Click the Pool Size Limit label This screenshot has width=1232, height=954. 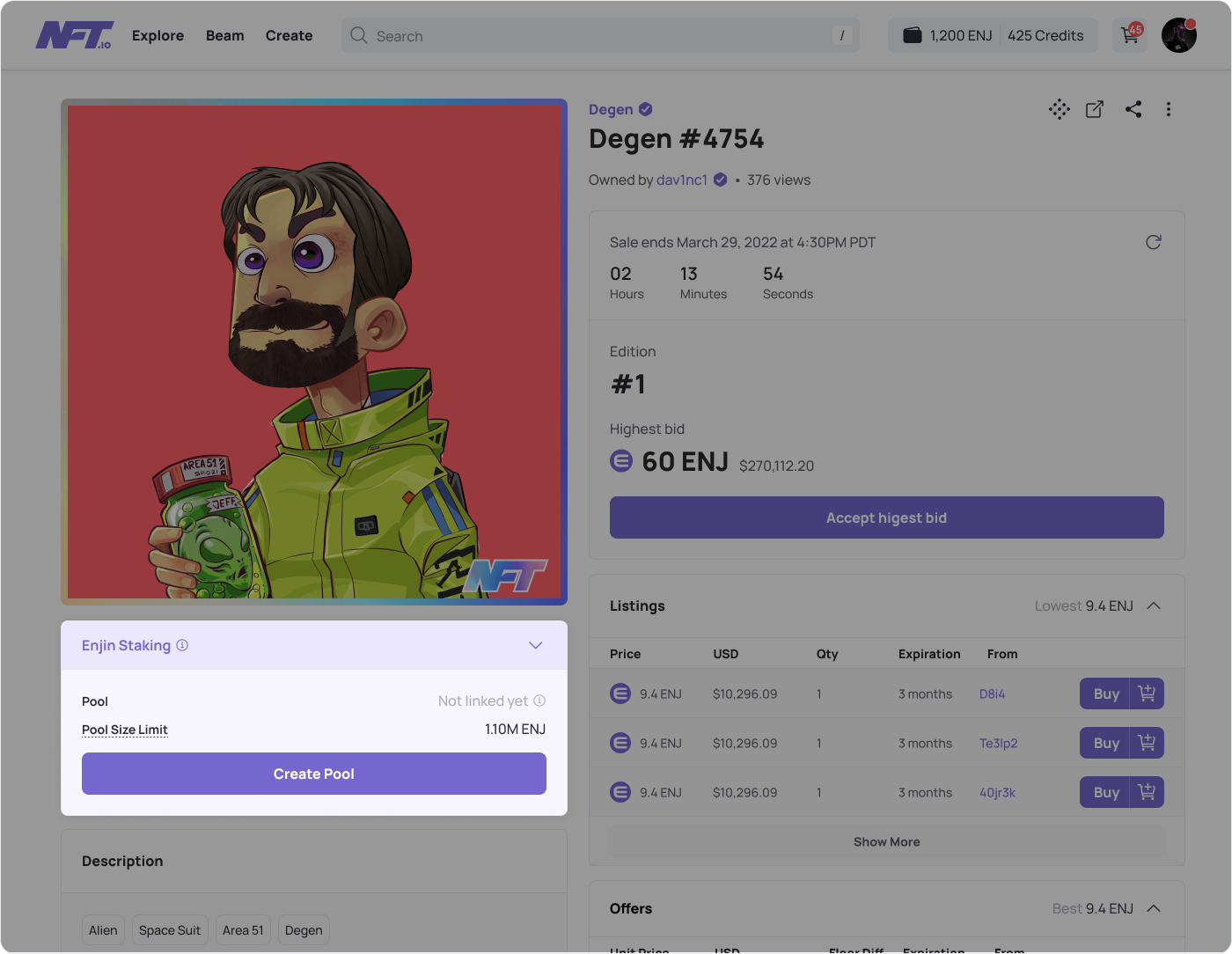coord(125,730)
